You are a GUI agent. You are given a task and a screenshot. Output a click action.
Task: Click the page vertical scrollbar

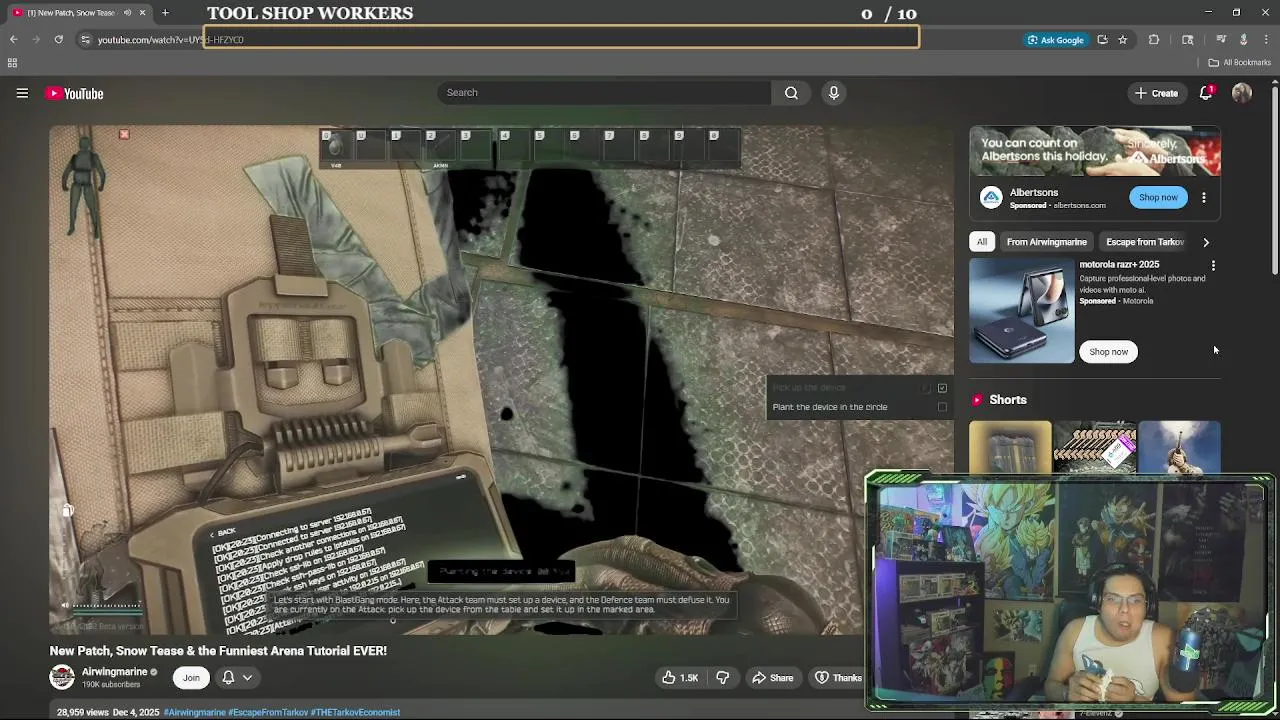point(1275,180)
